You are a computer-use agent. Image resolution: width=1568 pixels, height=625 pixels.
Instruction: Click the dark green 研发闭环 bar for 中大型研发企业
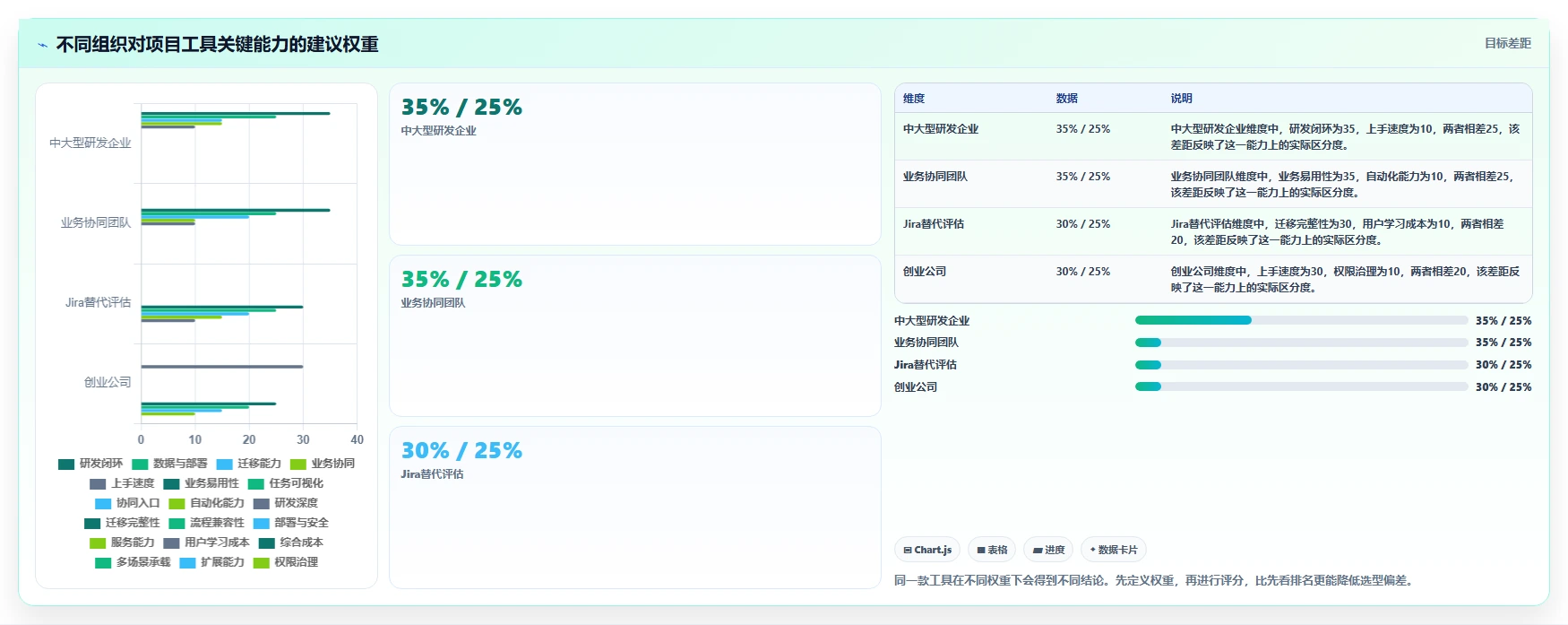click(236, 113)
